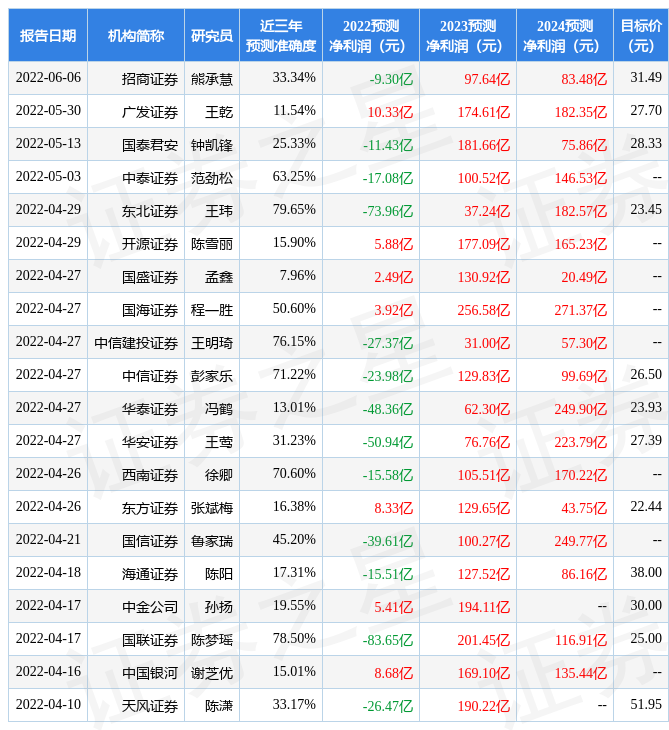Click analyst name 鲁家瑞
This screenshot has height=730, width=669.
[x=212, y=542]
